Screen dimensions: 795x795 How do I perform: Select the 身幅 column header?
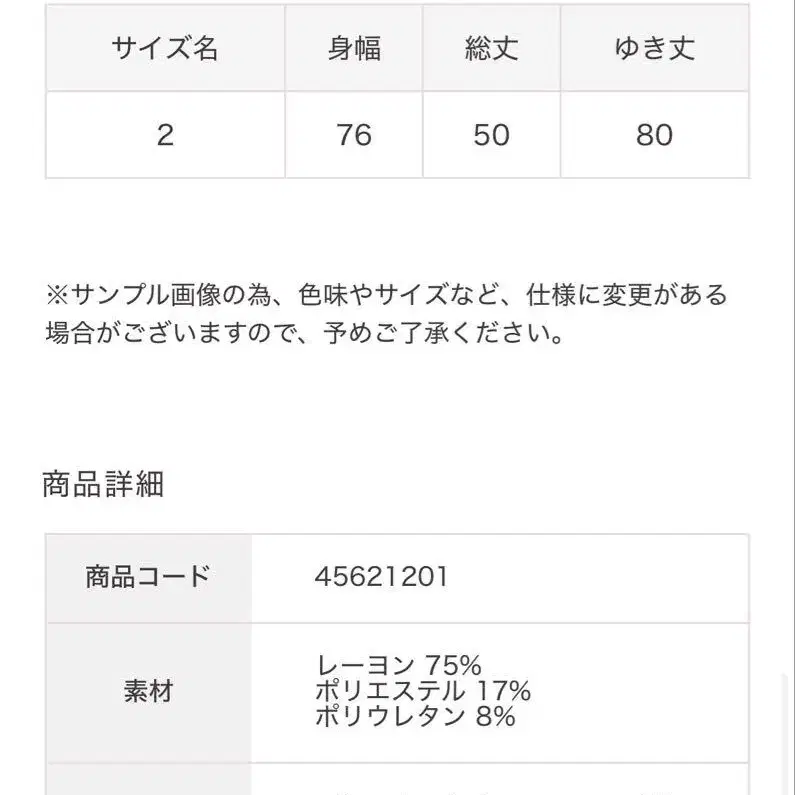tap(354, 49)
